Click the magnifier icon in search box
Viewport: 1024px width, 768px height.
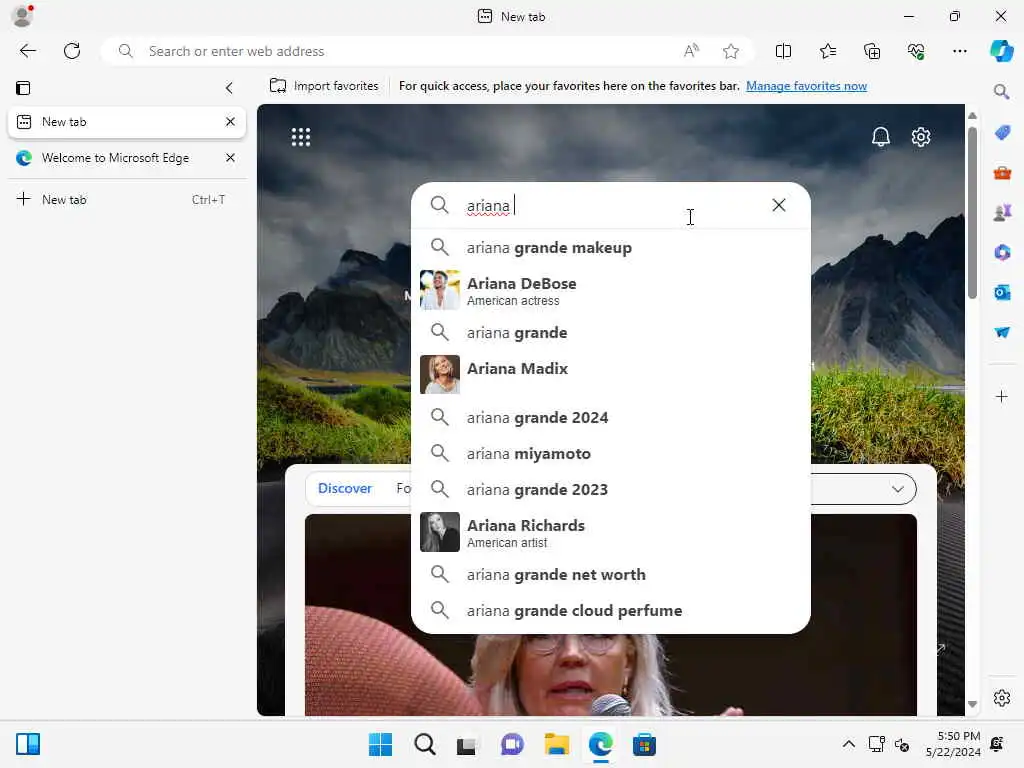point(440,205)
